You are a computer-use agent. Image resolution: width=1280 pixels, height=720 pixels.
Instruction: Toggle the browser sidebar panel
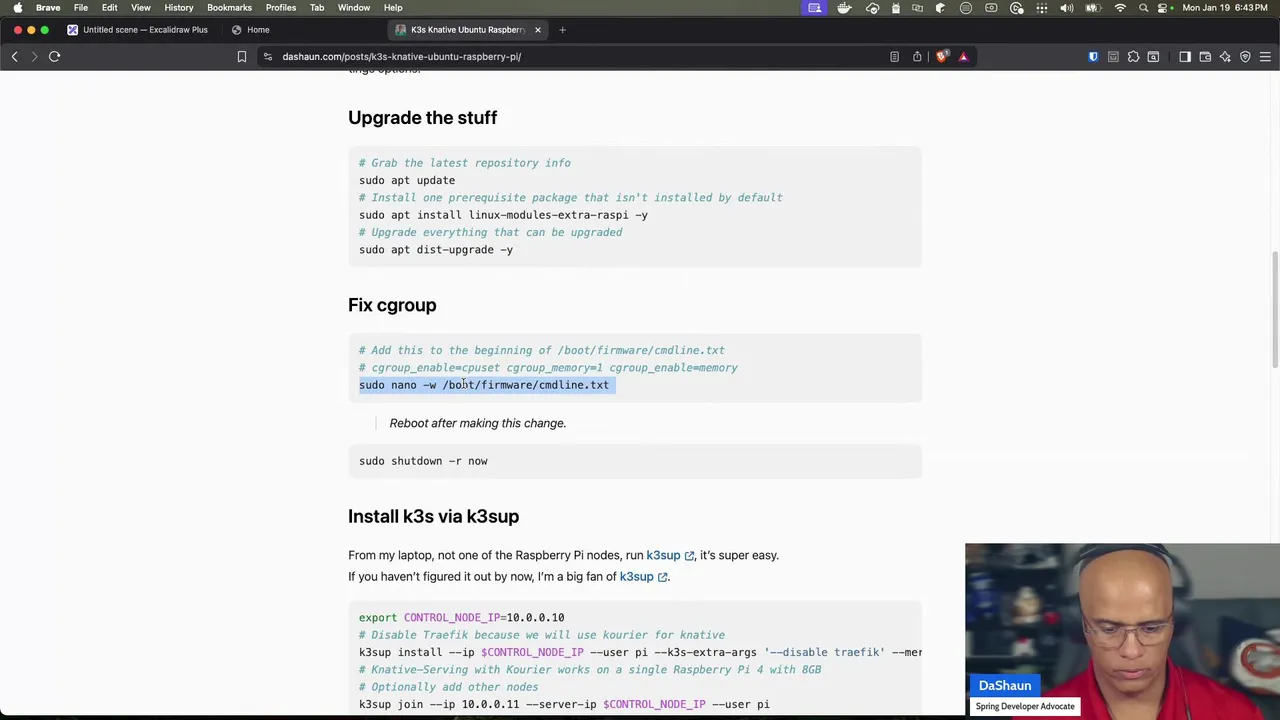tap(1185, 57)
